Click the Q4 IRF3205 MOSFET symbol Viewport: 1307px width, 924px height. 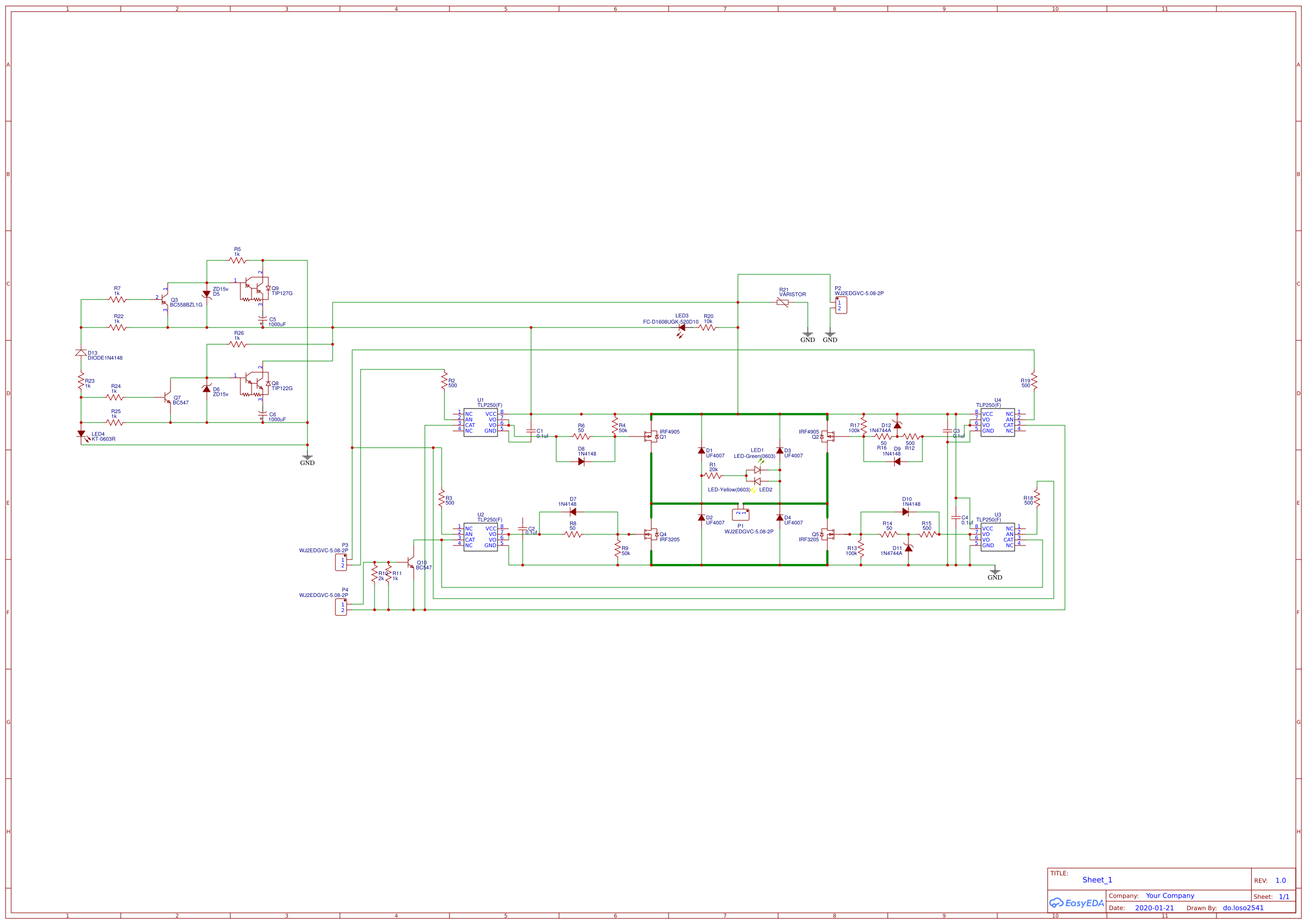(x=650, y=534)
